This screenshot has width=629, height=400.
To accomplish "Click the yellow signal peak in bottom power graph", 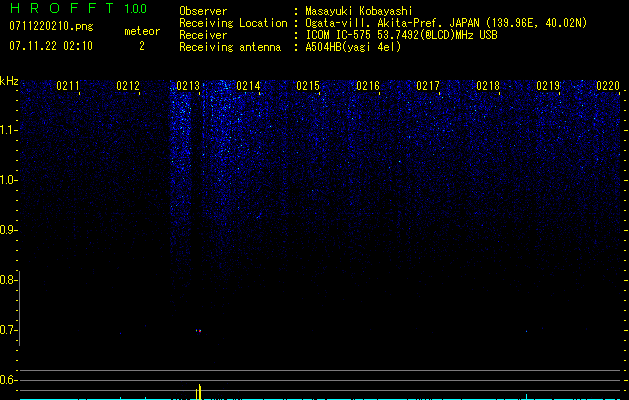I will pos(199,392).
